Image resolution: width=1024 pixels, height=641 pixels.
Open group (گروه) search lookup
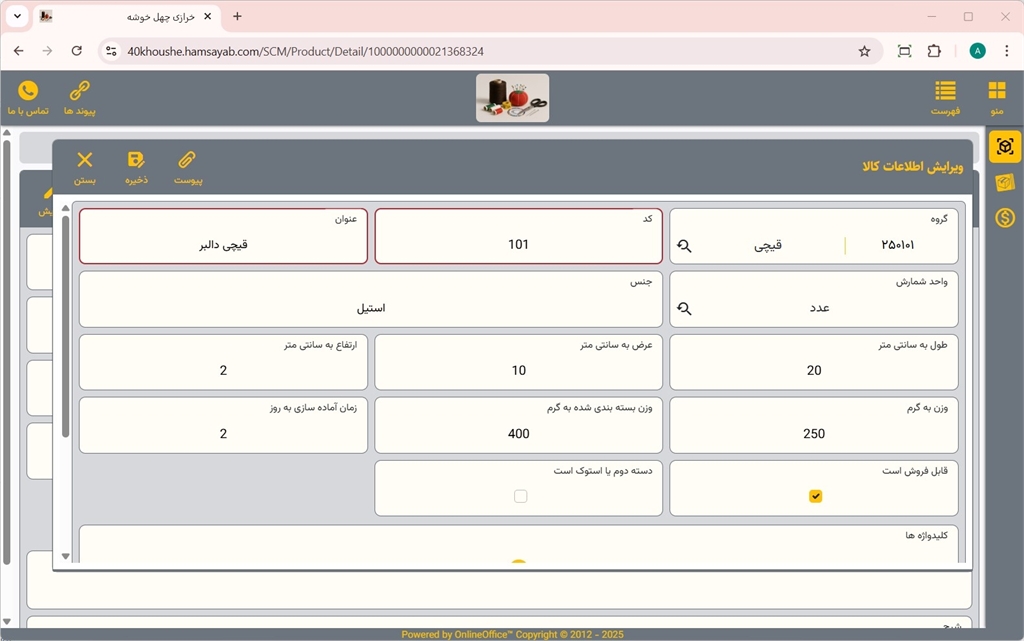click(684, 246)
